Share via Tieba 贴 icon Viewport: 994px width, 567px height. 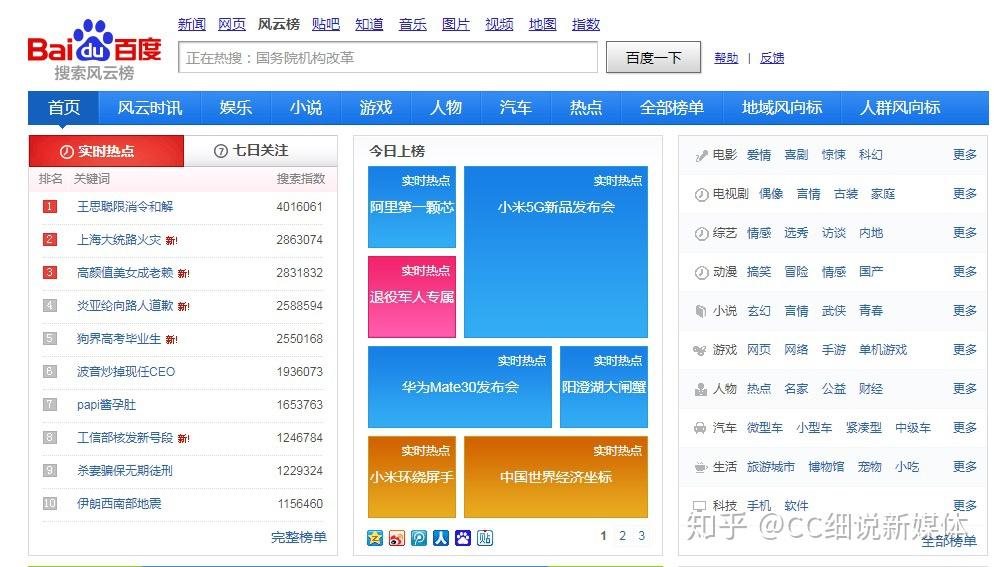(x=485, y=538)
